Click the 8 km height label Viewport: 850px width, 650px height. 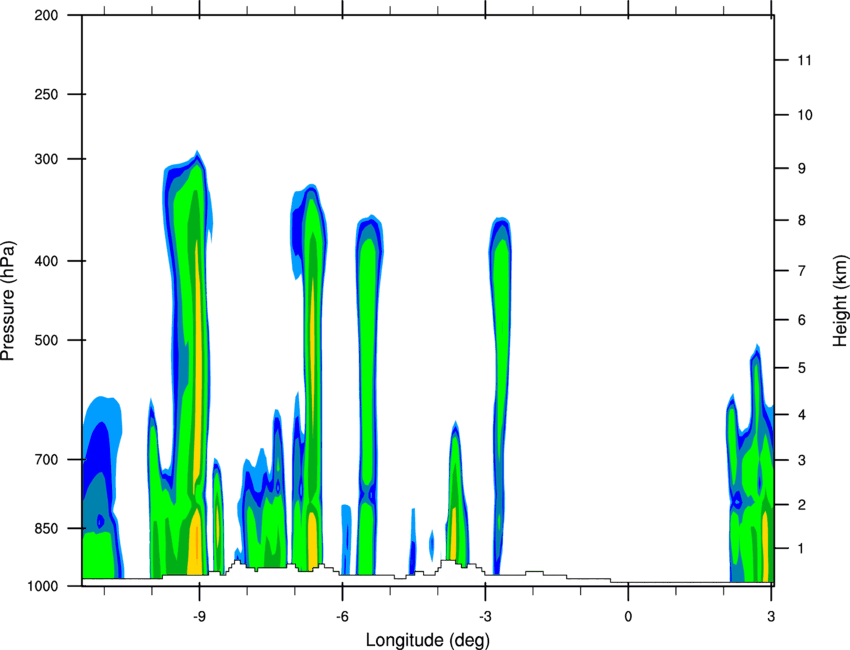[x=801, y=220]
